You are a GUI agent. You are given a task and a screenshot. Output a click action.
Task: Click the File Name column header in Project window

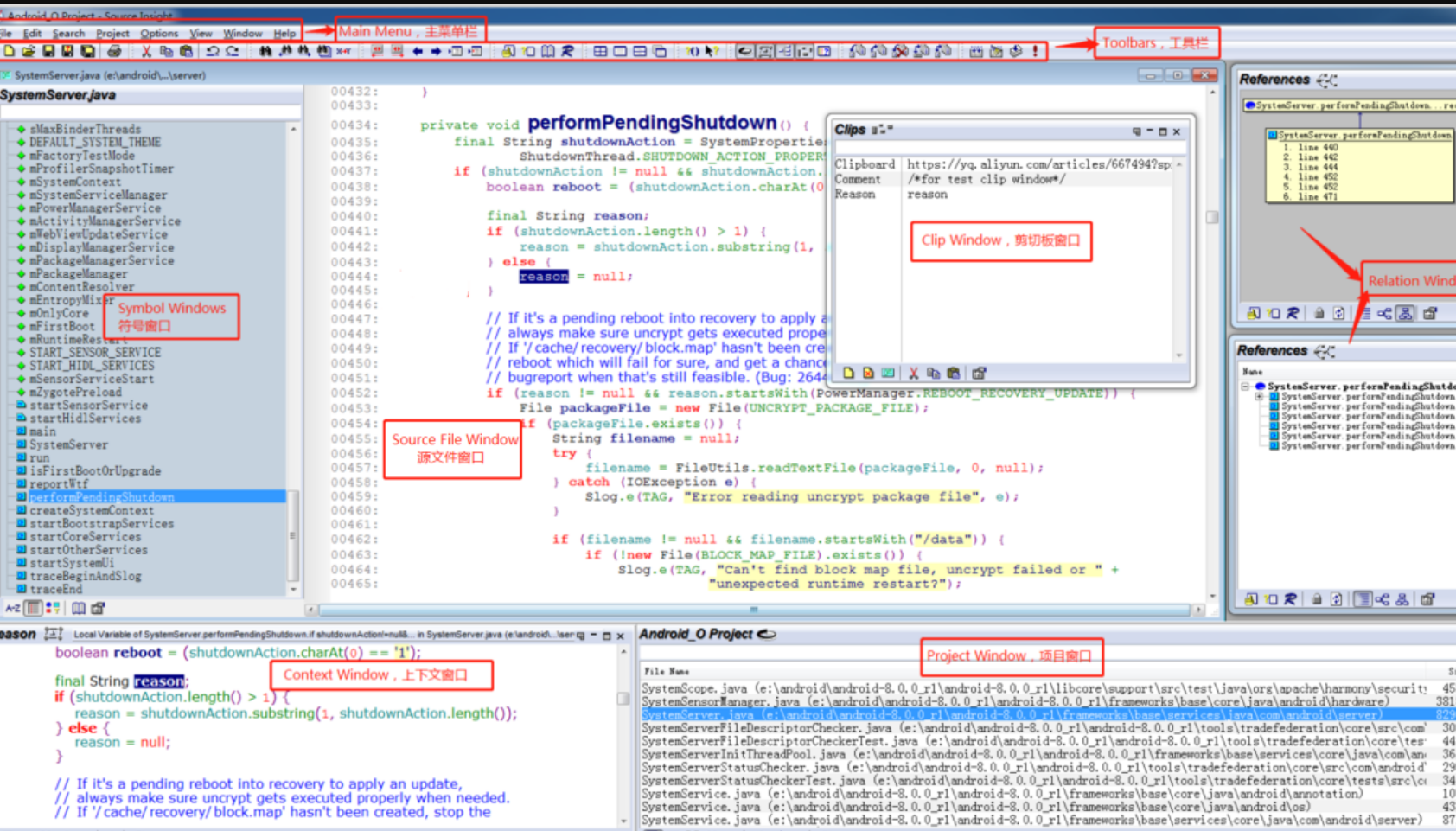(x=667, y=671)
